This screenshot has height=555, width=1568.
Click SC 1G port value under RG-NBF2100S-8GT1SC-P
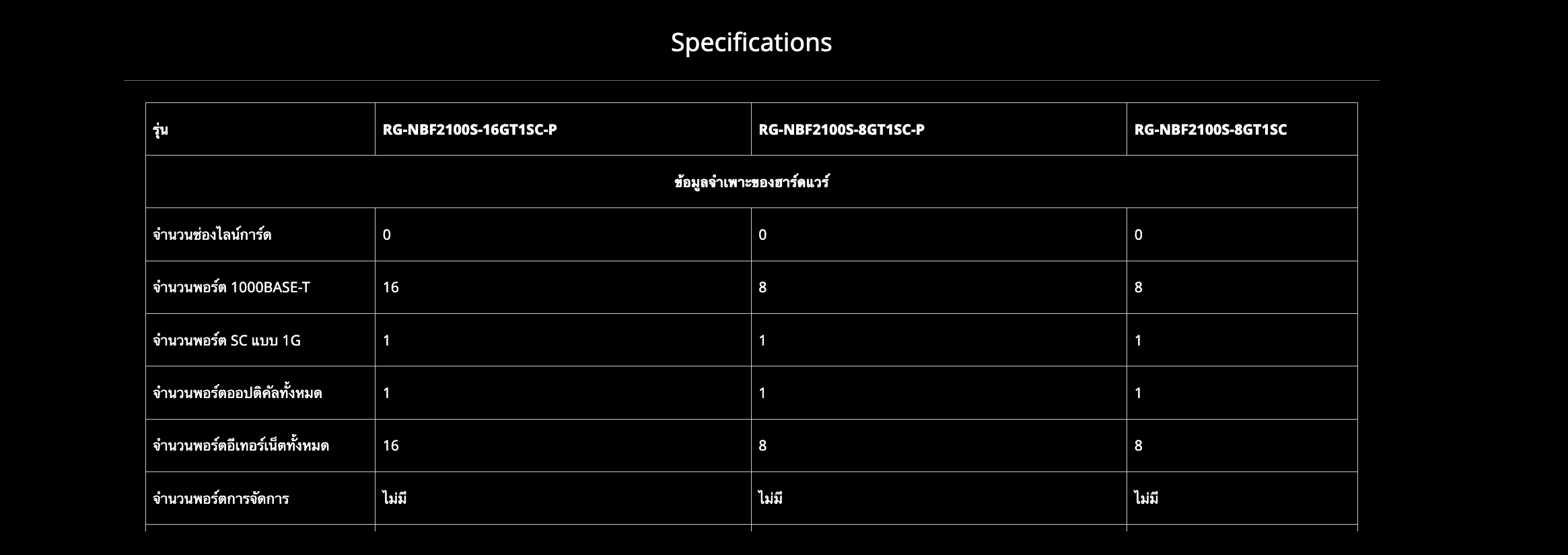pos(762,340)
